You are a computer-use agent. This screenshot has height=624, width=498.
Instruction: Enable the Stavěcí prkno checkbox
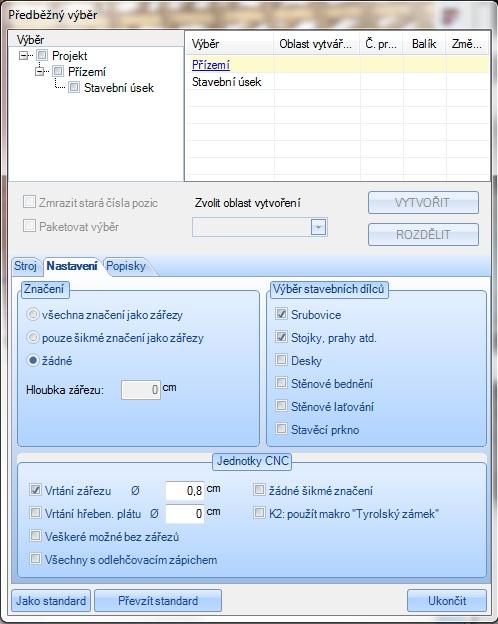click(281, 429)
